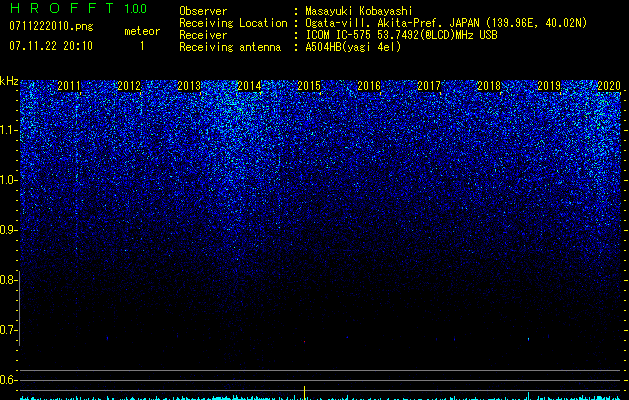Viewport: 629px width, 400px height.
Task: Click the 2016 time marker
Action: [x=369, y=86]
